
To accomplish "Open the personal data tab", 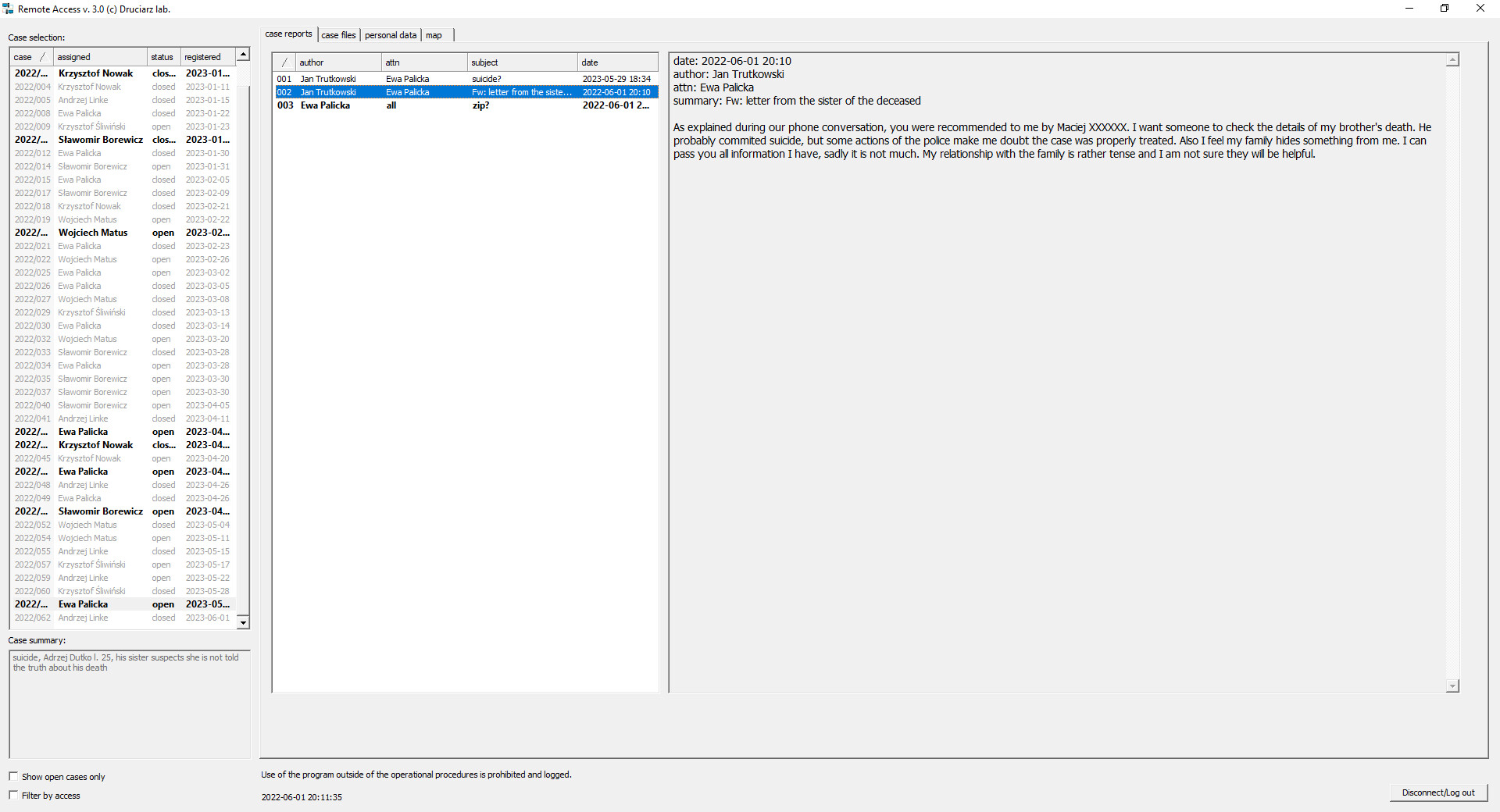I will 391,34.
